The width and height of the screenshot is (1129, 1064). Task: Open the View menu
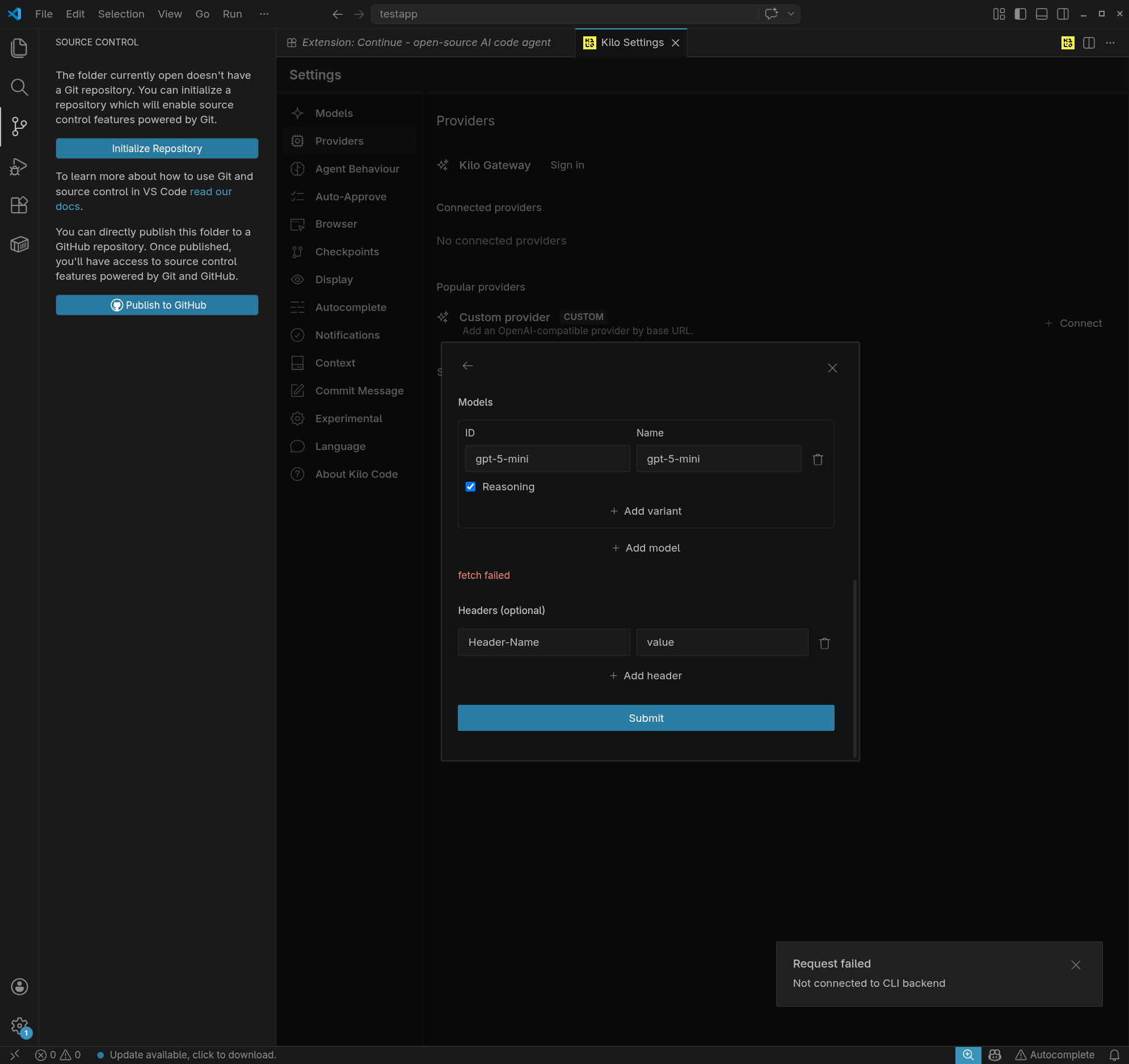[x=170, y=14]
